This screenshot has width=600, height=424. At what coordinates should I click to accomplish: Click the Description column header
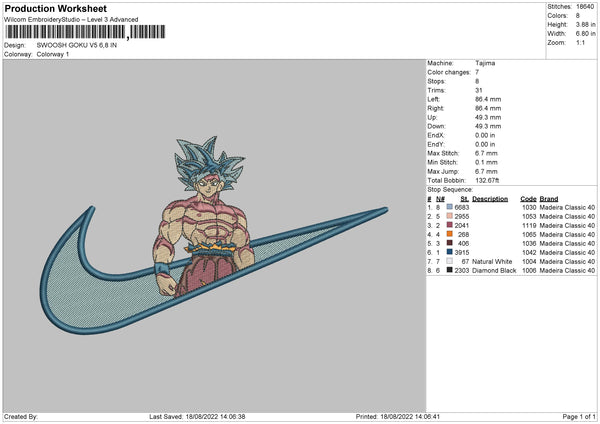click(x=490, y=199)
